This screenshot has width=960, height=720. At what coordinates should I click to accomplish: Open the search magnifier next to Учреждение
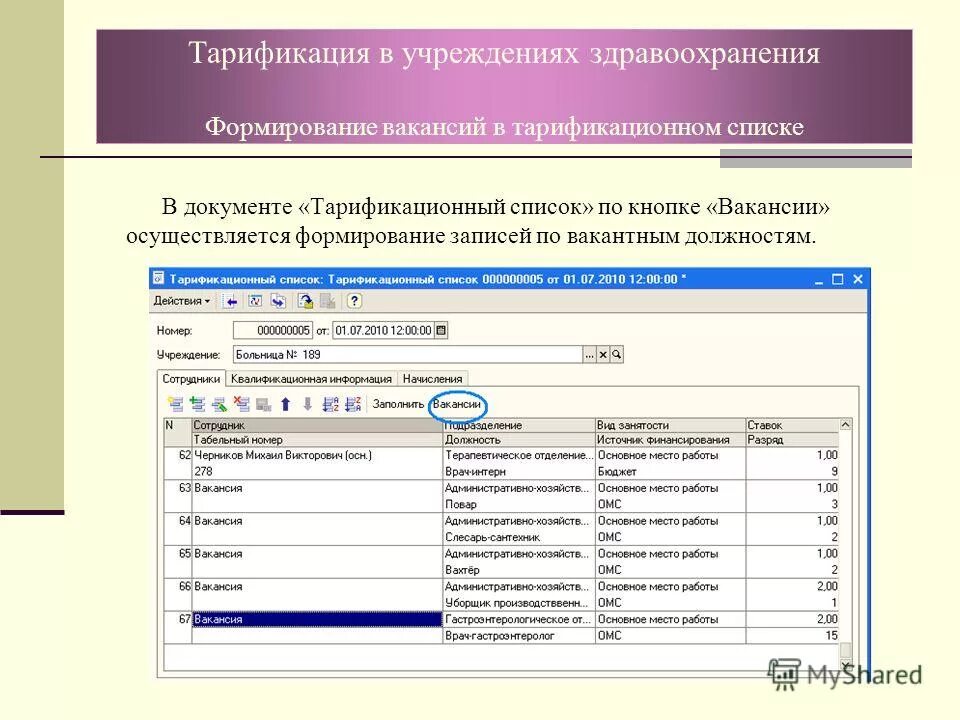pos(614,353)
